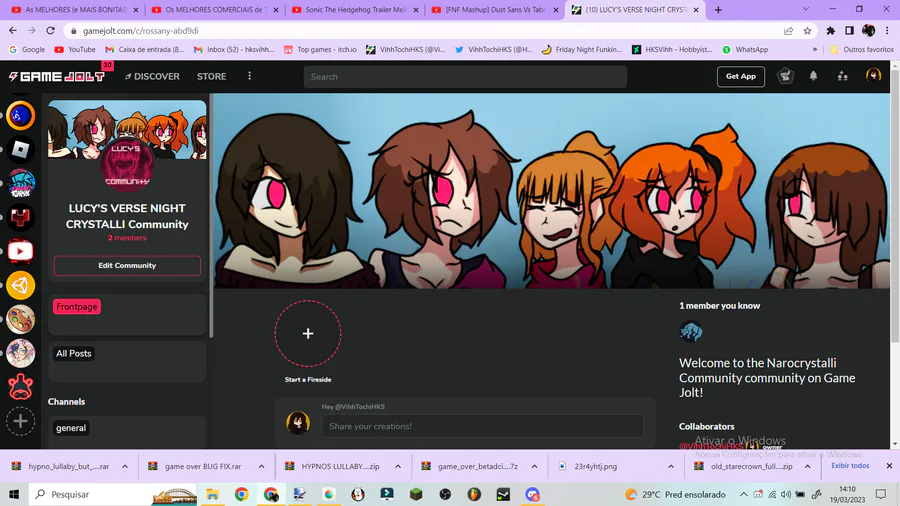Open the user avatar menu at top right
The height and width of the screenshot is (506, 900).
pos(873,76)
